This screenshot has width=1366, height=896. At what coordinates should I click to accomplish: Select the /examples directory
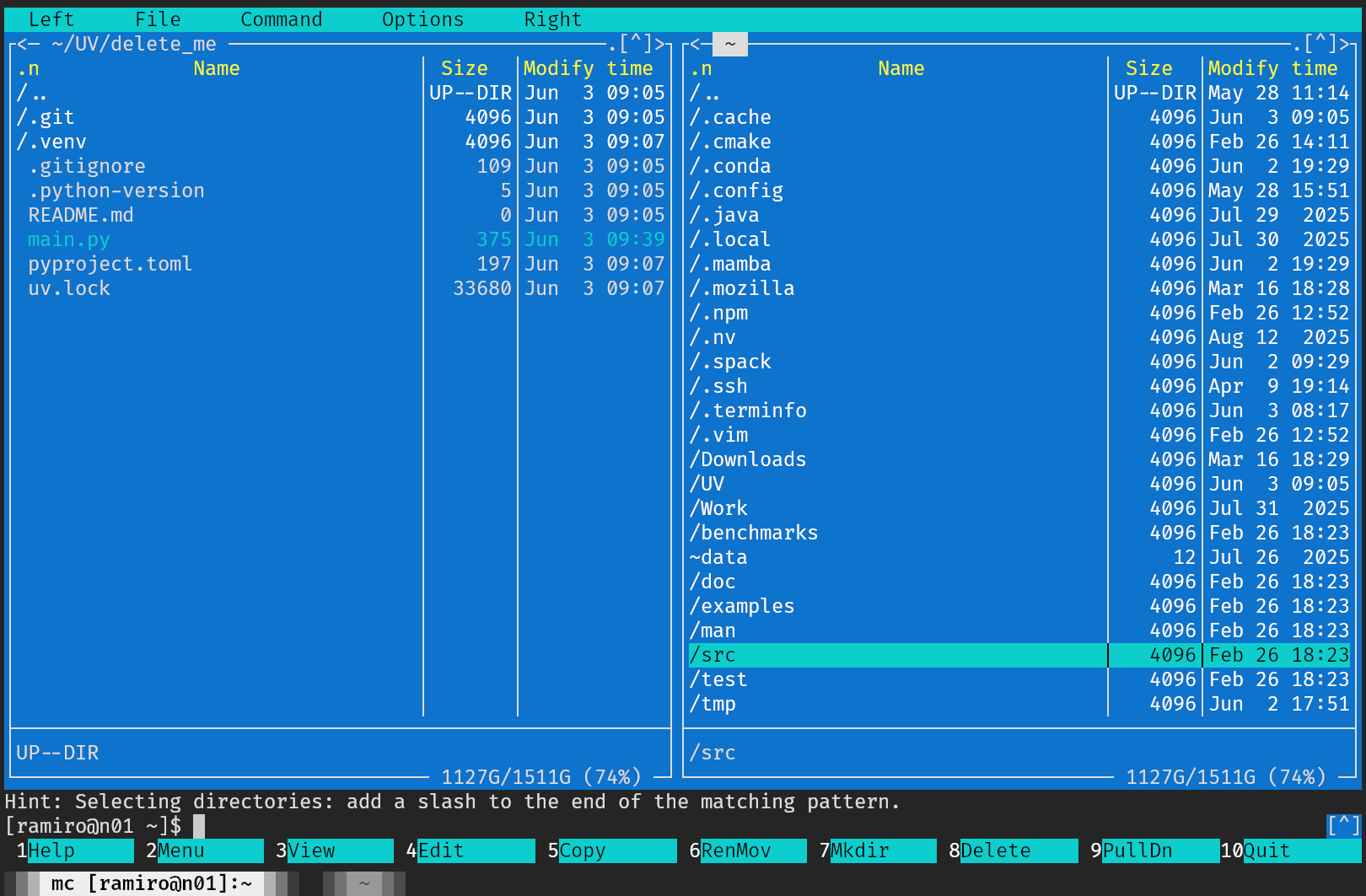pyautogui.click(x=1019, y=606)
